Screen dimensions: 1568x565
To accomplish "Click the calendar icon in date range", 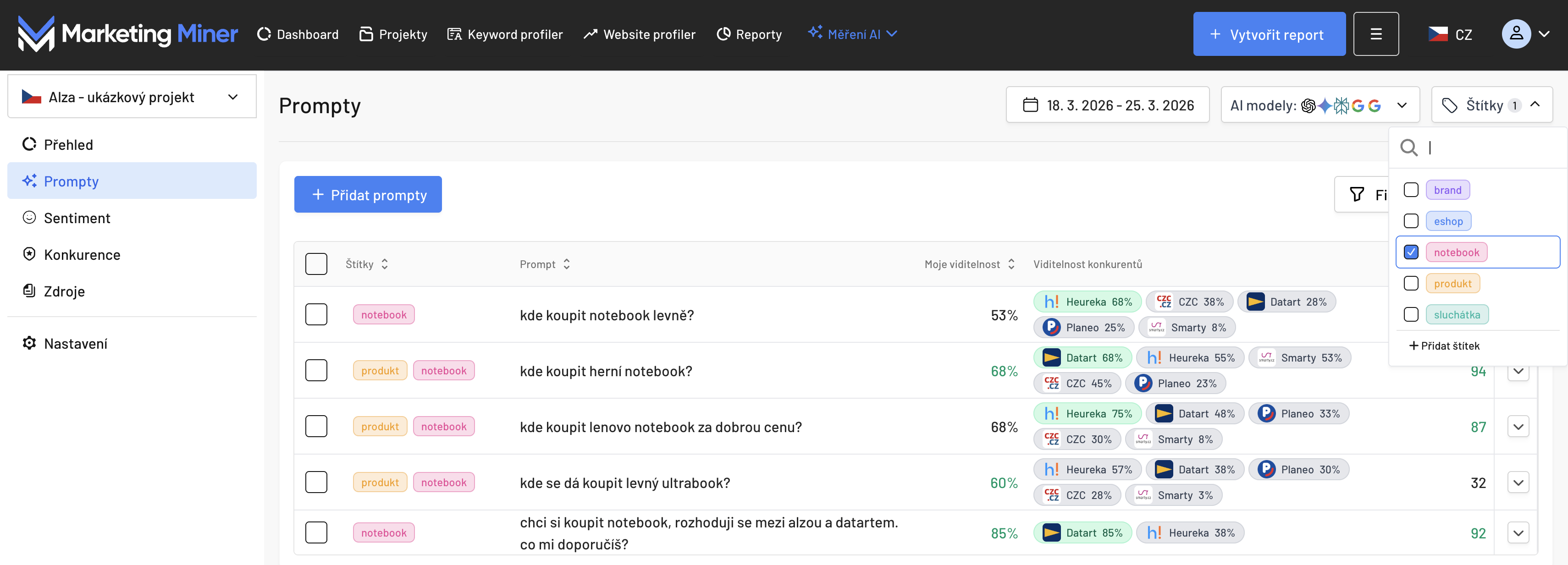I will pos(1030,105).
